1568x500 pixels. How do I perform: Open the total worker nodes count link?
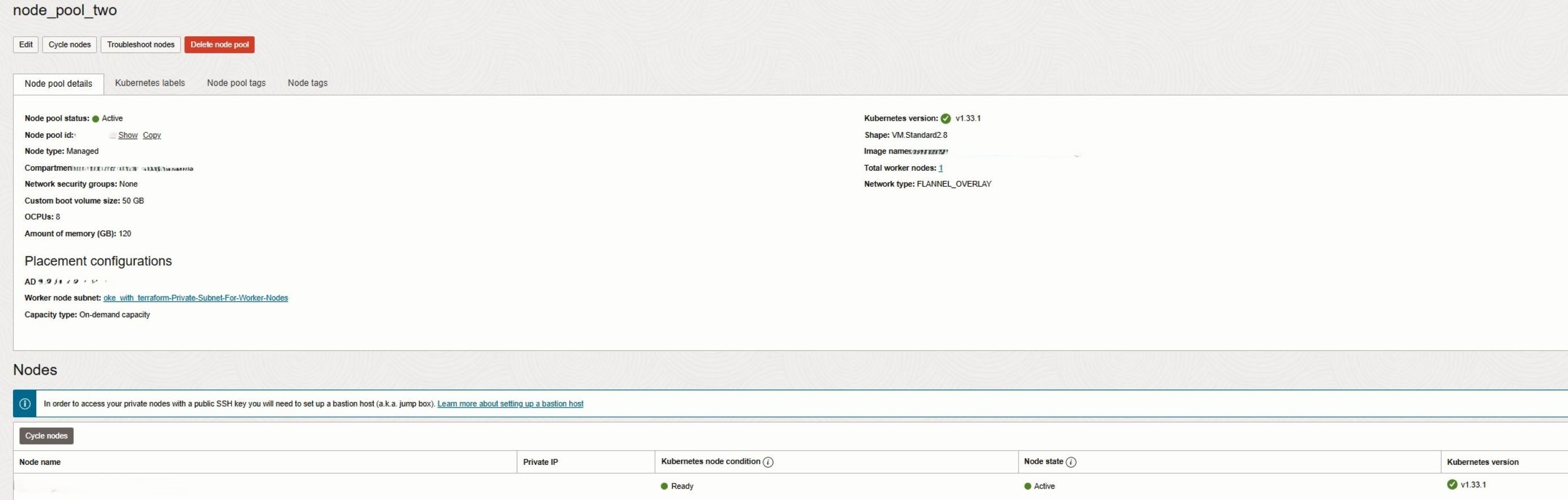coord(940,168)
